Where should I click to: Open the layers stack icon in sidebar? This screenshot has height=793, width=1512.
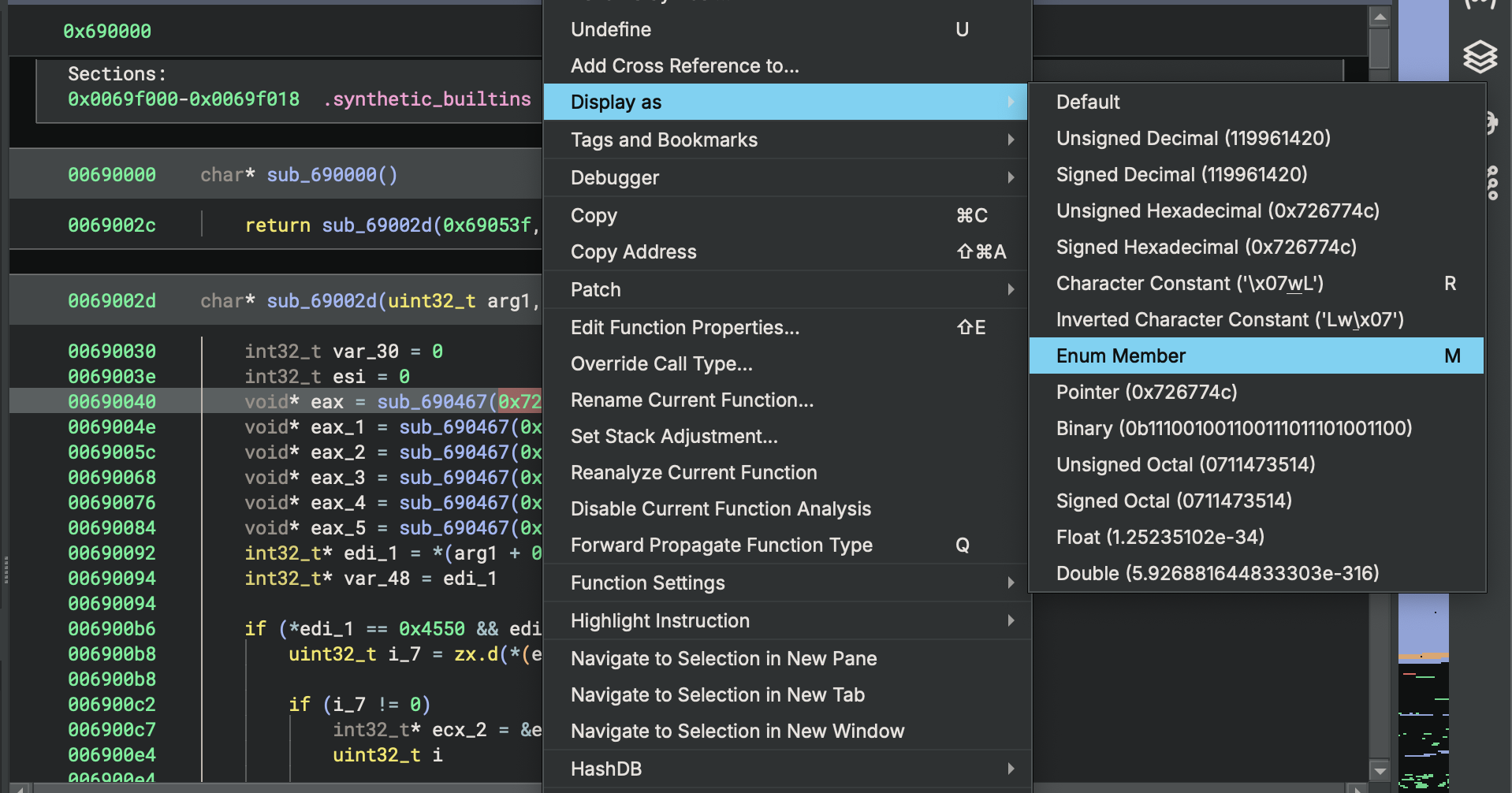1480,57
